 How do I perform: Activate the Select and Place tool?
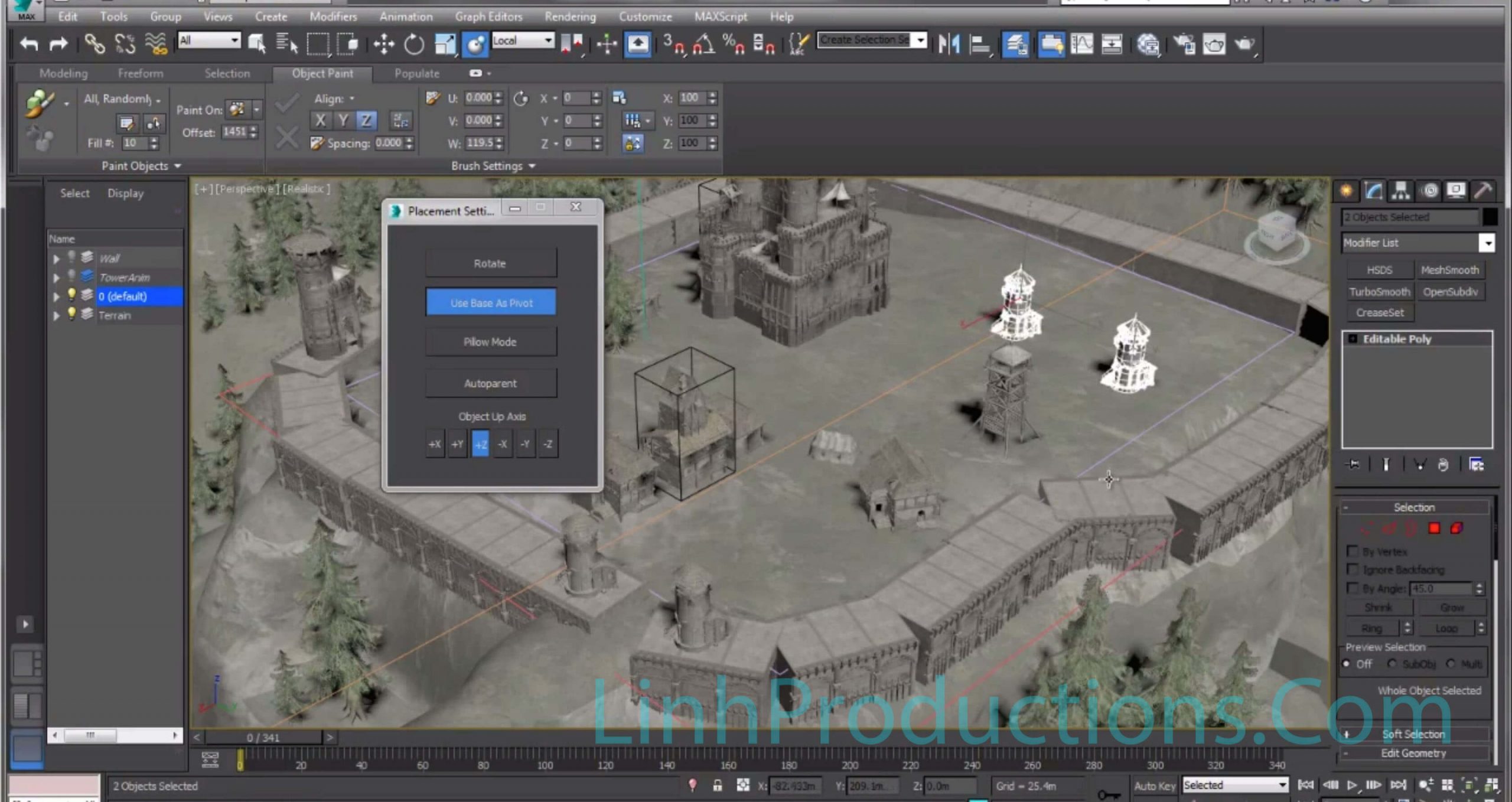pos(475,44)
